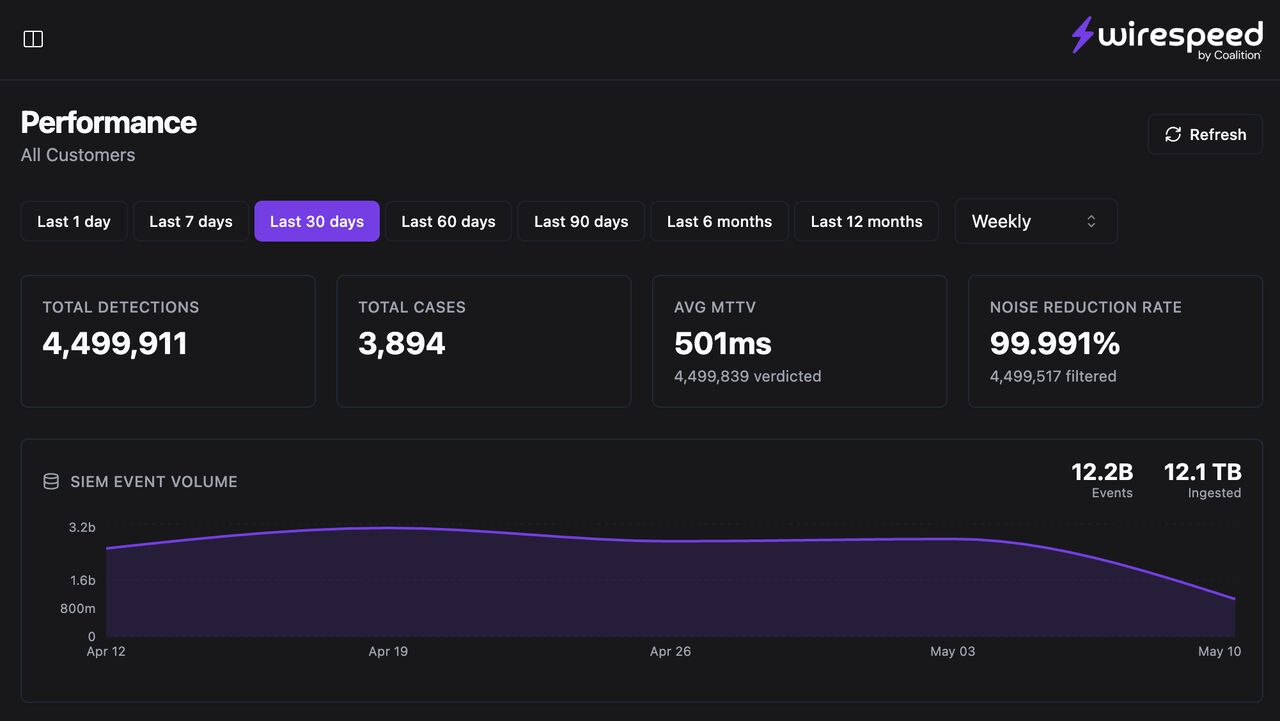
Task: Select the Last 1 day range
Action: coord(74,221)
